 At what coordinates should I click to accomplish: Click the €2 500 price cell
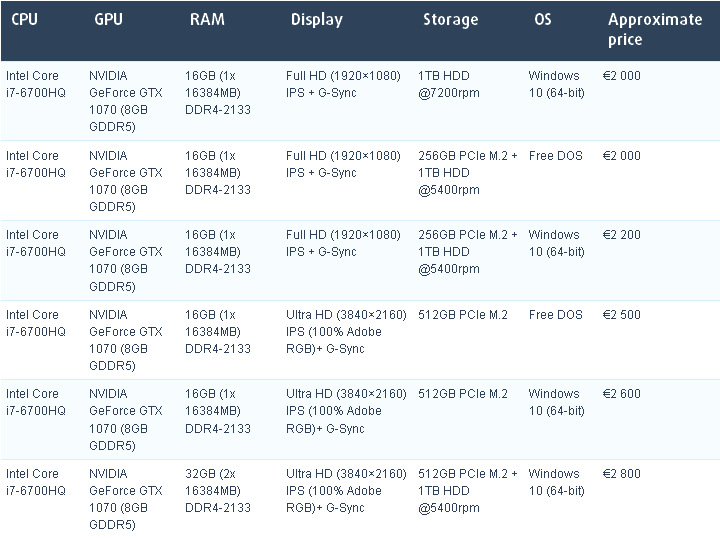click(x=622, y=315)
